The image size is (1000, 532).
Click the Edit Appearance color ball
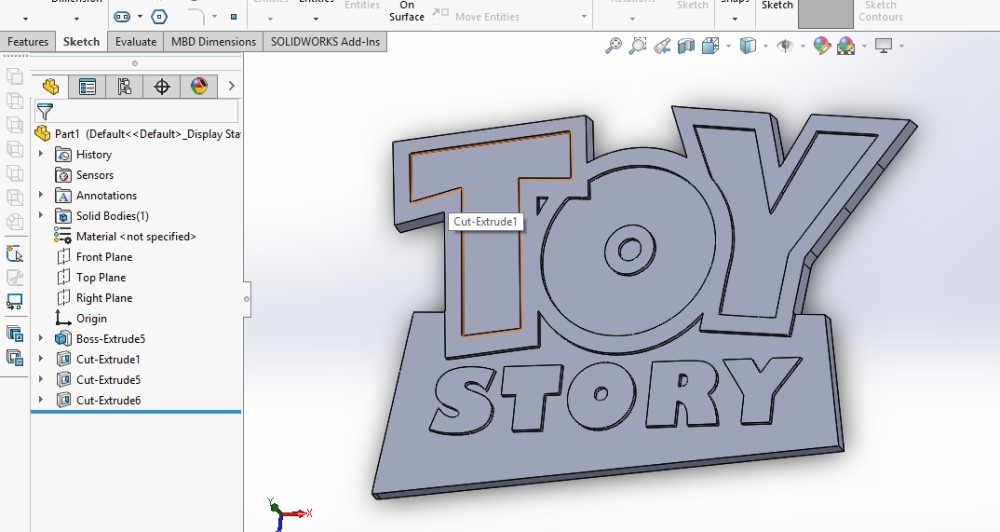click(x=822, y=46)
